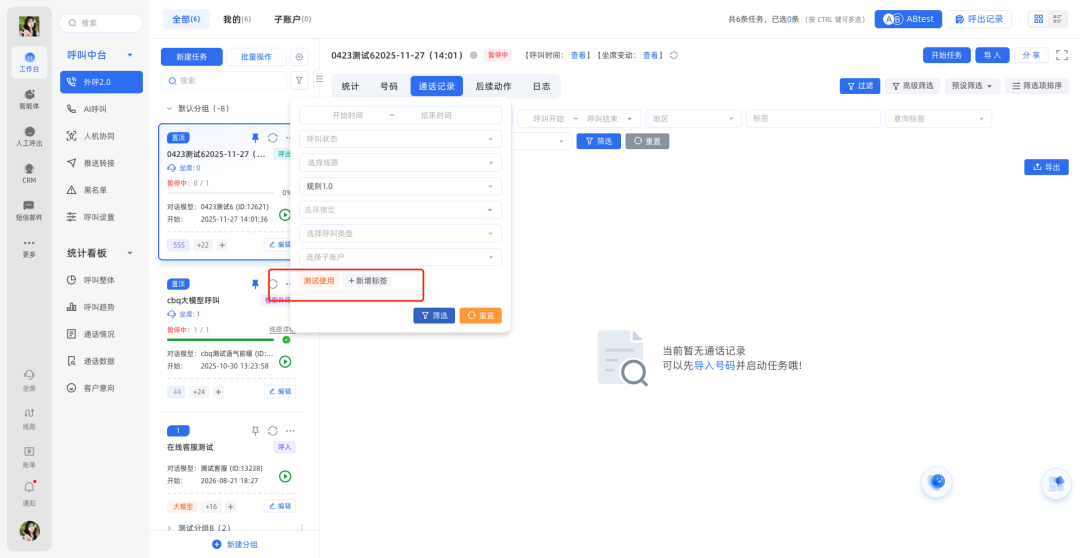Image resolution: width=1080 pixels, height=558 pixels.
Task: Click green play button on cbq大模型呼叫 task
Action: 285,362
